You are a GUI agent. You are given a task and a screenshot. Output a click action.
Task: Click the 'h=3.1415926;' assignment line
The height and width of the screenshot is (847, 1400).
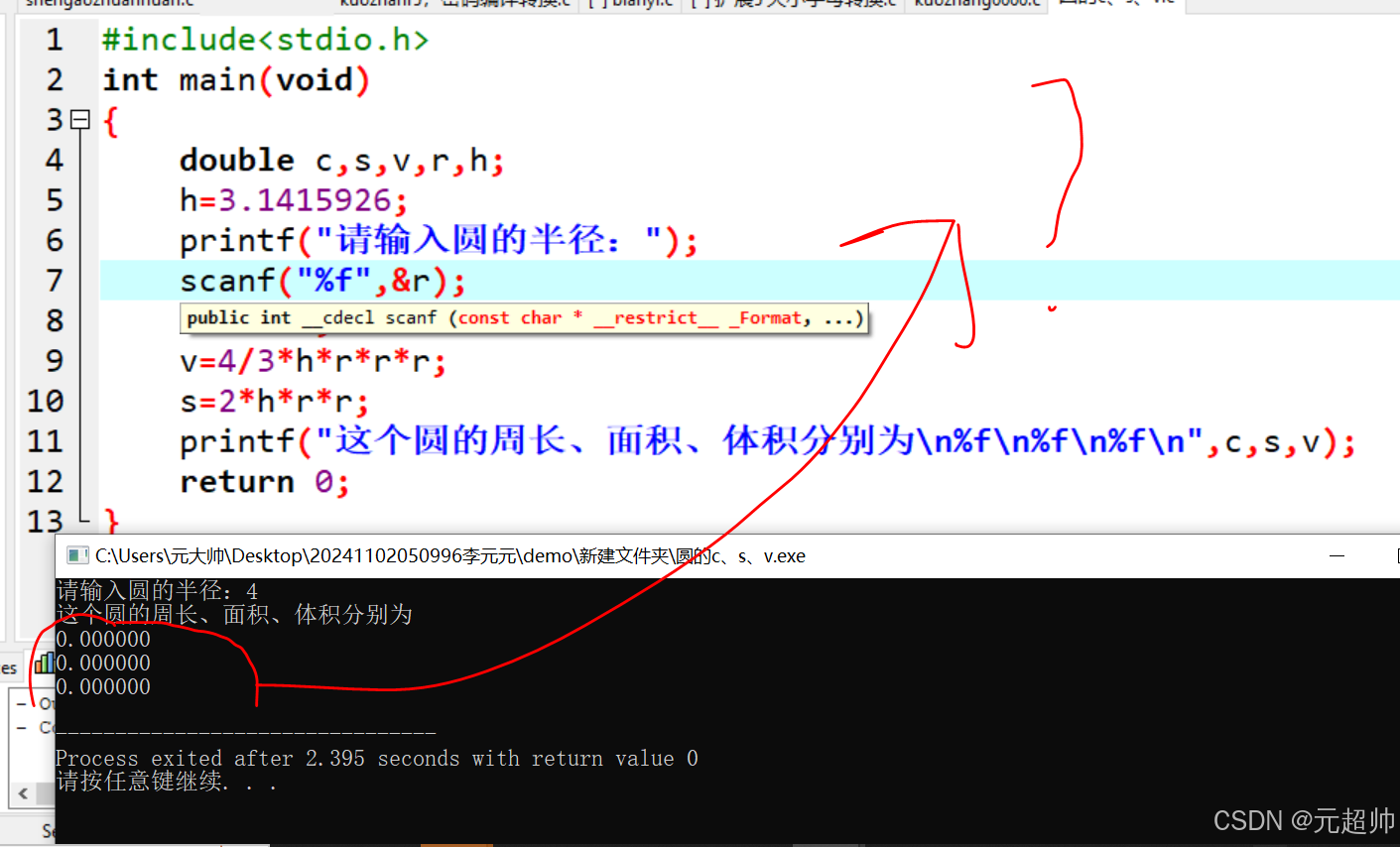click(294, 200)
